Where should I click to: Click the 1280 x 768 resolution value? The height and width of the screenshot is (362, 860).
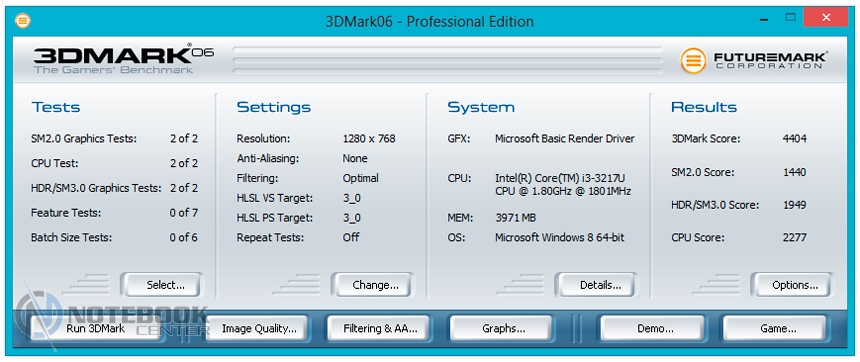(369, 139)
